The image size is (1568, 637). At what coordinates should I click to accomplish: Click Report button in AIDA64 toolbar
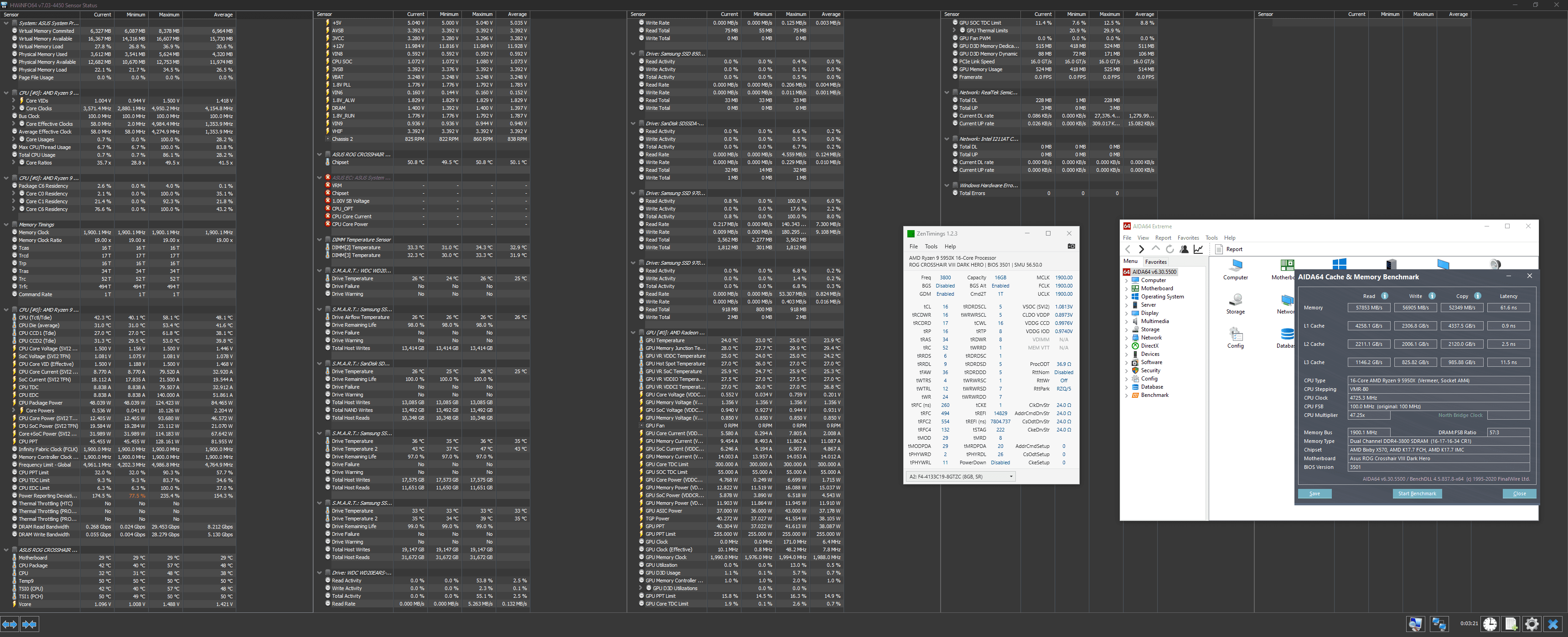pyautogui.click(x=1229, y=249)
